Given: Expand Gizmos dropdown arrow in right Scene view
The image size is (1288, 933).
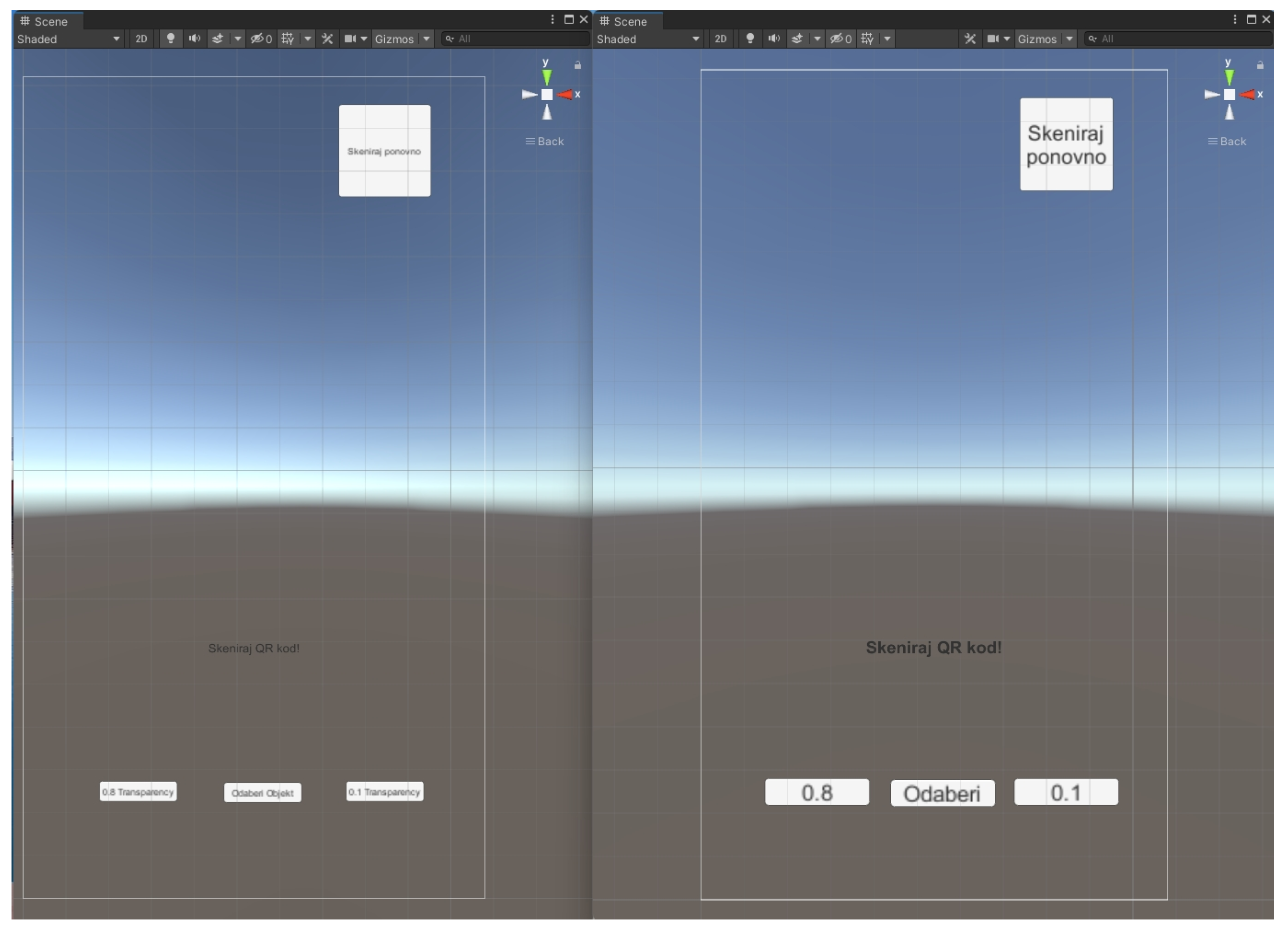Looking at the screenshot, I should coord(1070,39).
